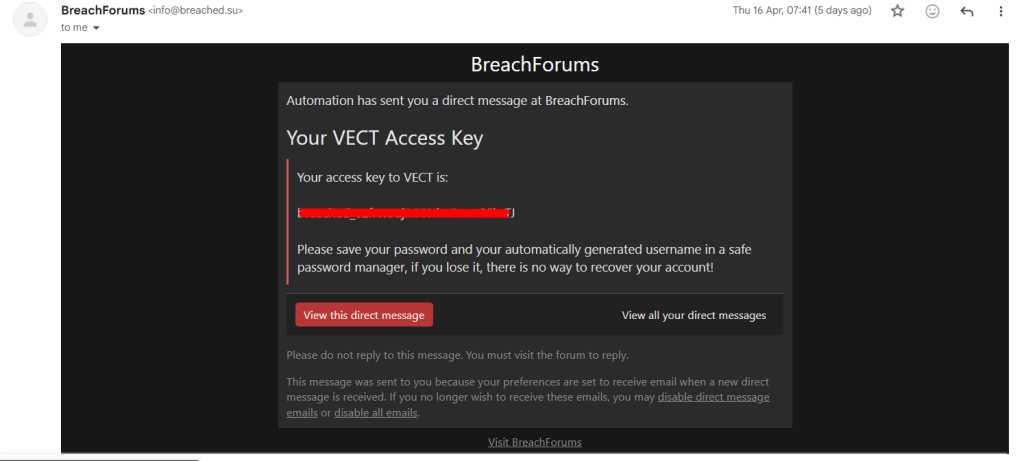Image resolution: width=1024 pixels, height=461 pixels.
Task: Add an emoji reaction to the email
Action: [932, 11]
